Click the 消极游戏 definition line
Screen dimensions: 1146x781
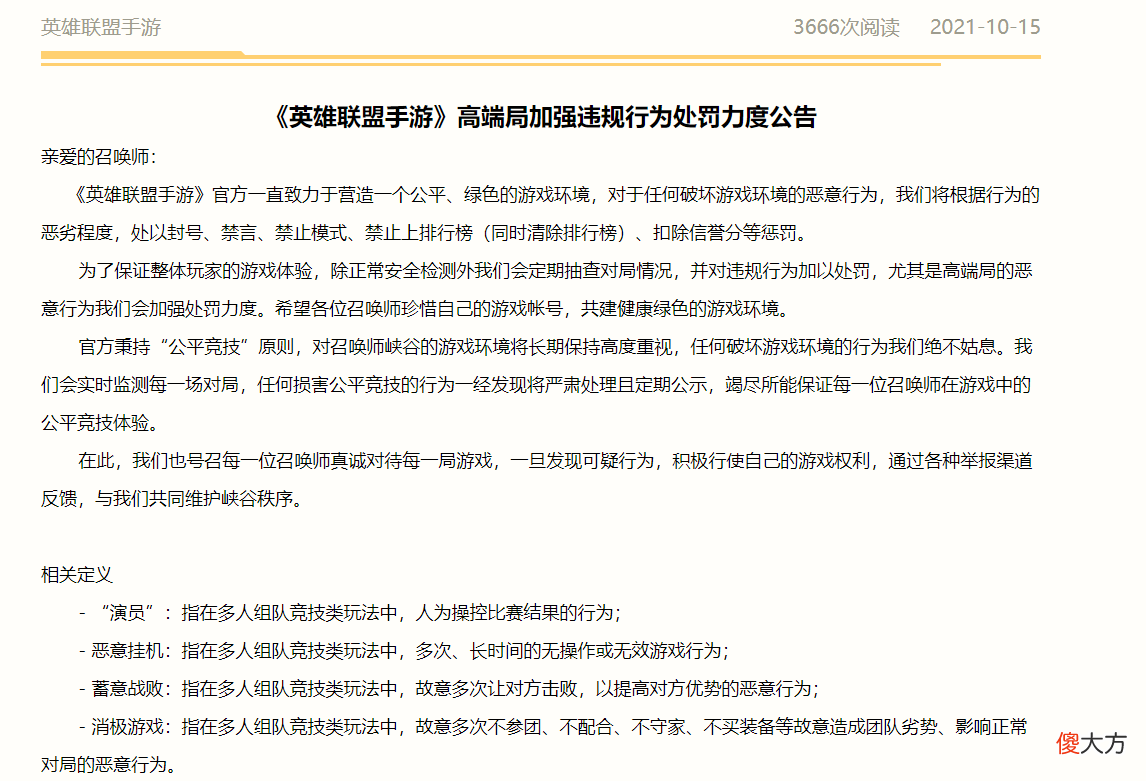pos(534,746)
